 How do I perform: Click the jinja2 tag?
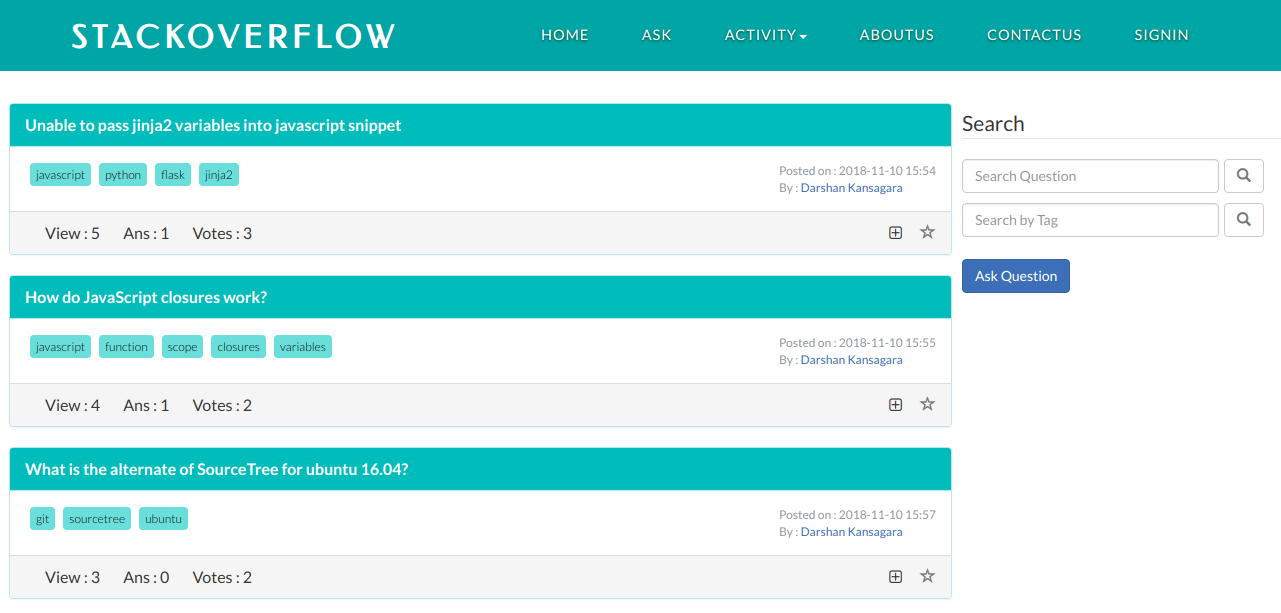coord(219,175)
